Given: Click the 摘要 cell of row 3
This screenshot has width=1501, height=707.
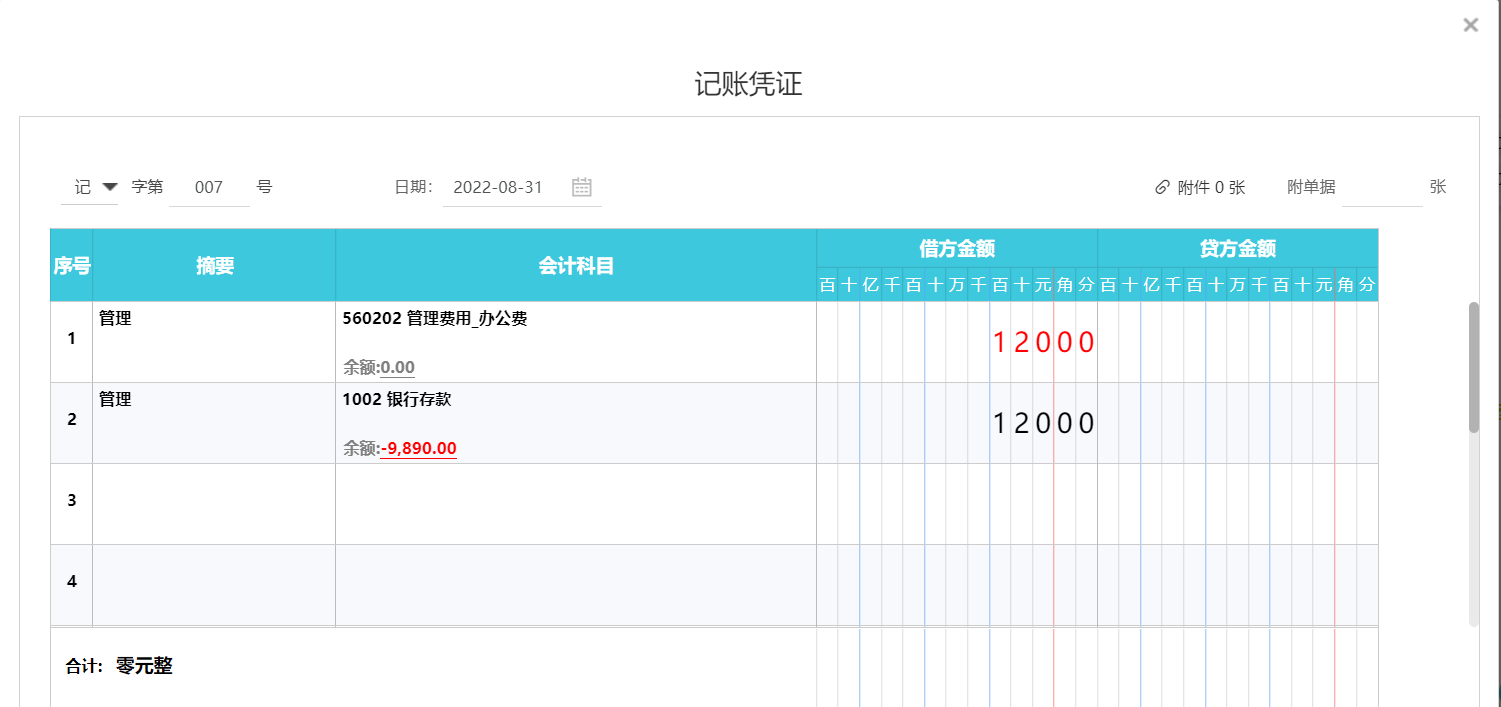Looking at the screenshot, I should (x=212, y=502).
